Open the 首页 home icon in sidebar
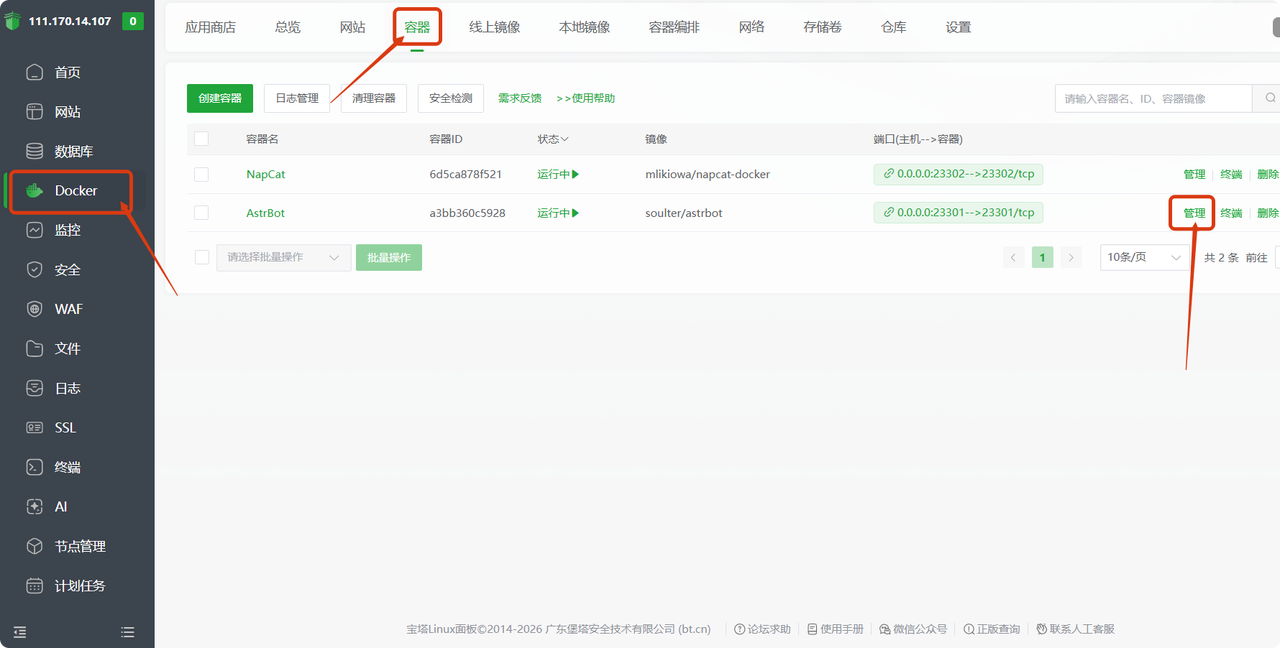 tap(35, 72)
